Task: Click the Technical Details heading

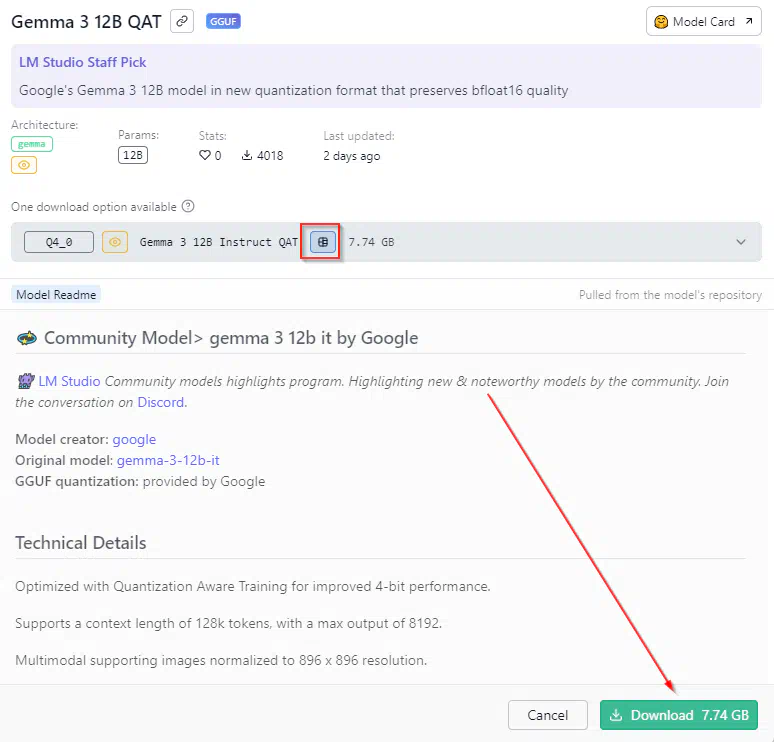Action: 80,543
